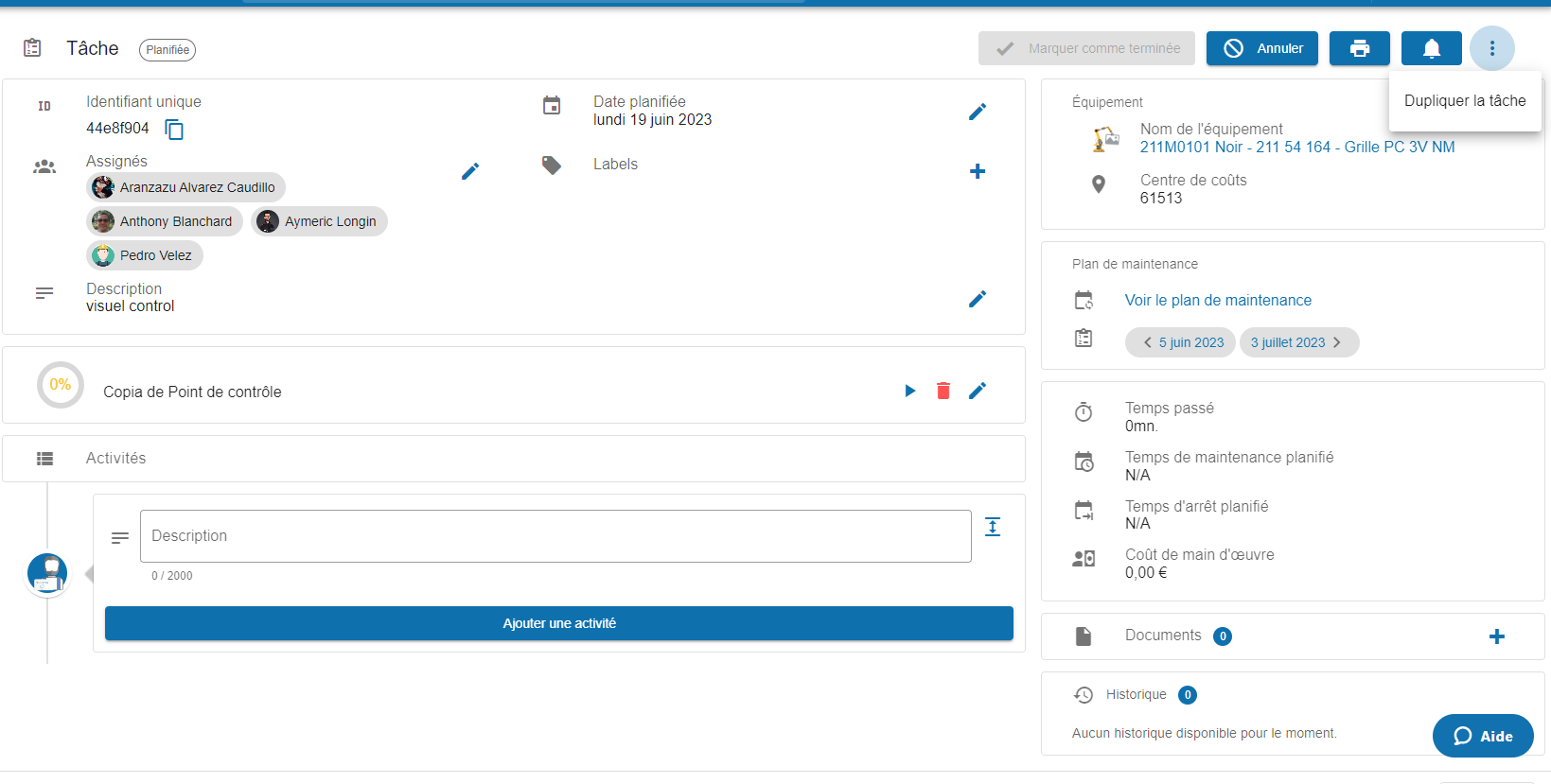The image size is (1551, 784).
Task: Select Dupliquer la tâche menu item
Action: [1464, 101]
